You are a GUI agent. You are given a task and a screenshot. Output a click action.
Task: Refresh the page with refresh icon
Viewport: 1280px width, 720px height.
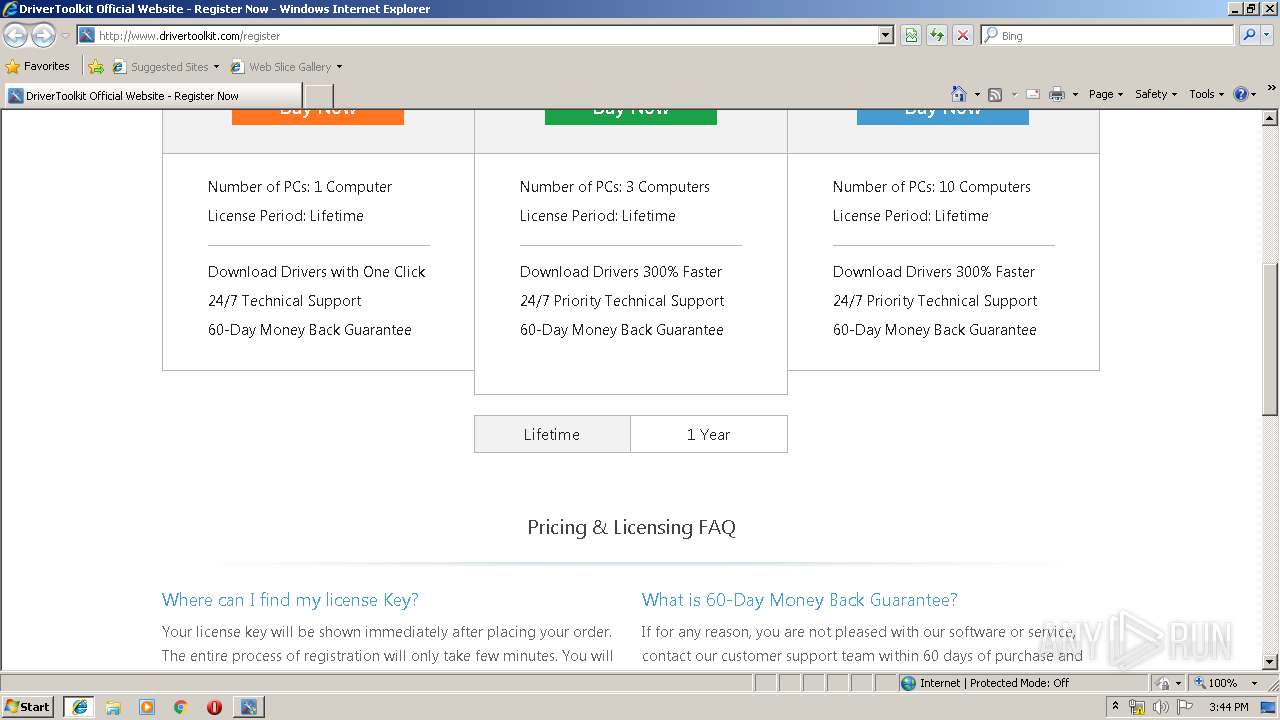pos(937,35)
